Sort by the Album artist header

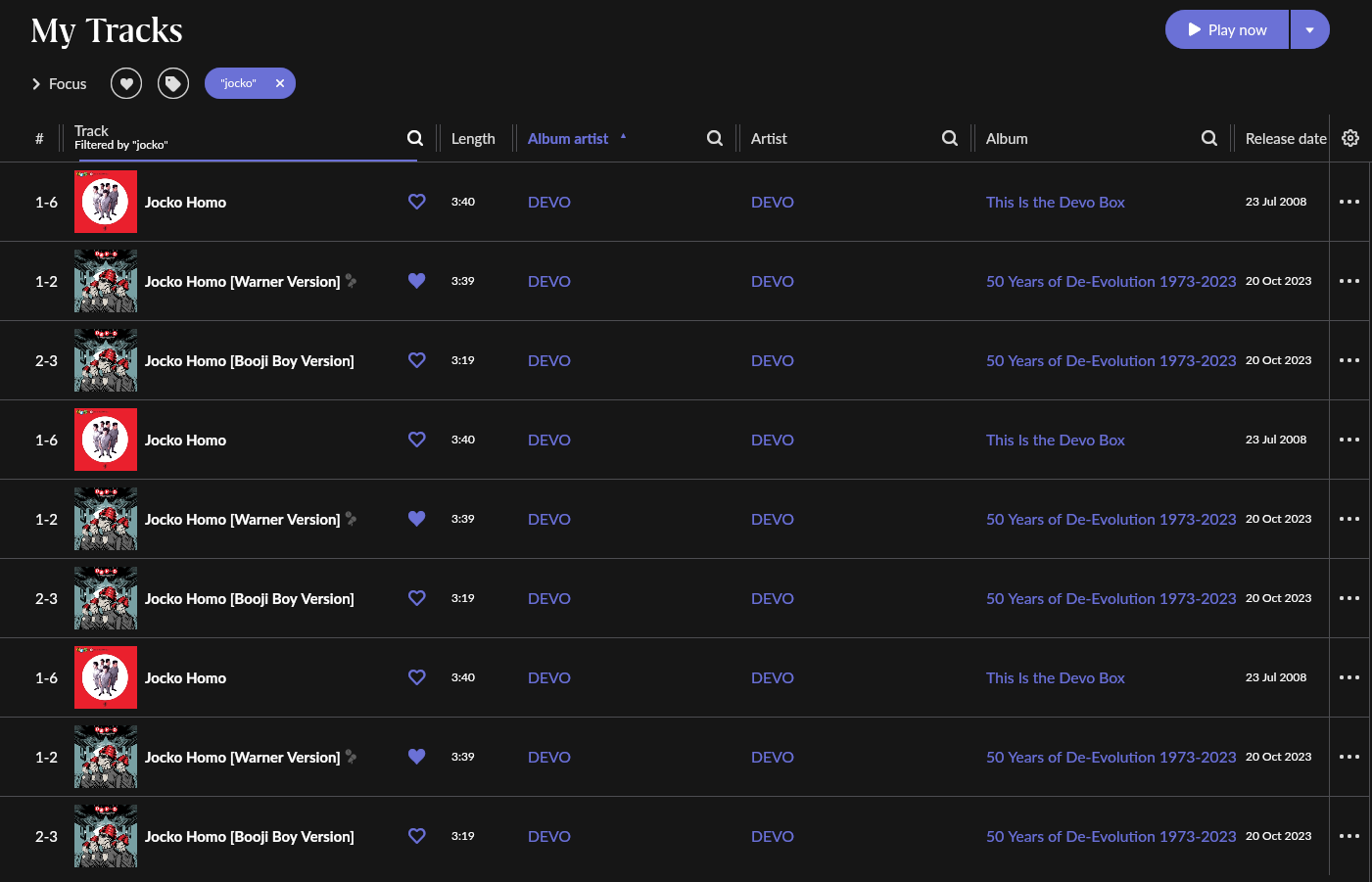coord(568,139)
